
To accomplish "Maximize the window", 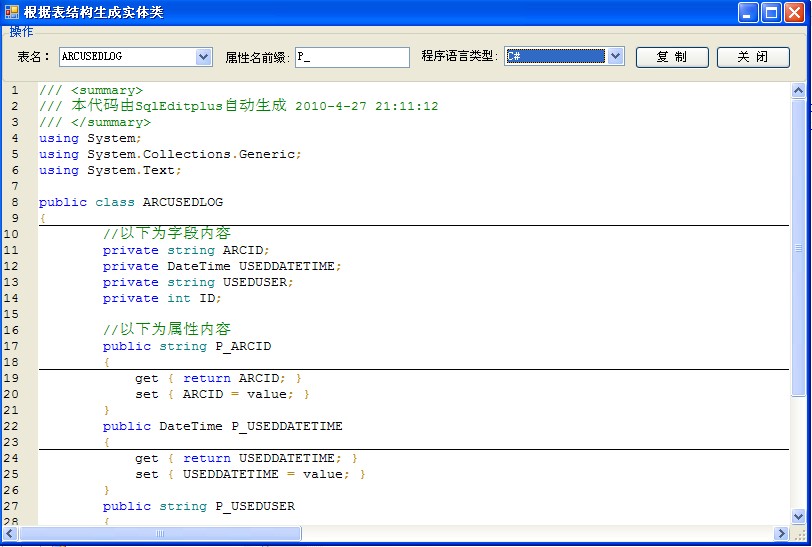I will click(x=771, y=12).
